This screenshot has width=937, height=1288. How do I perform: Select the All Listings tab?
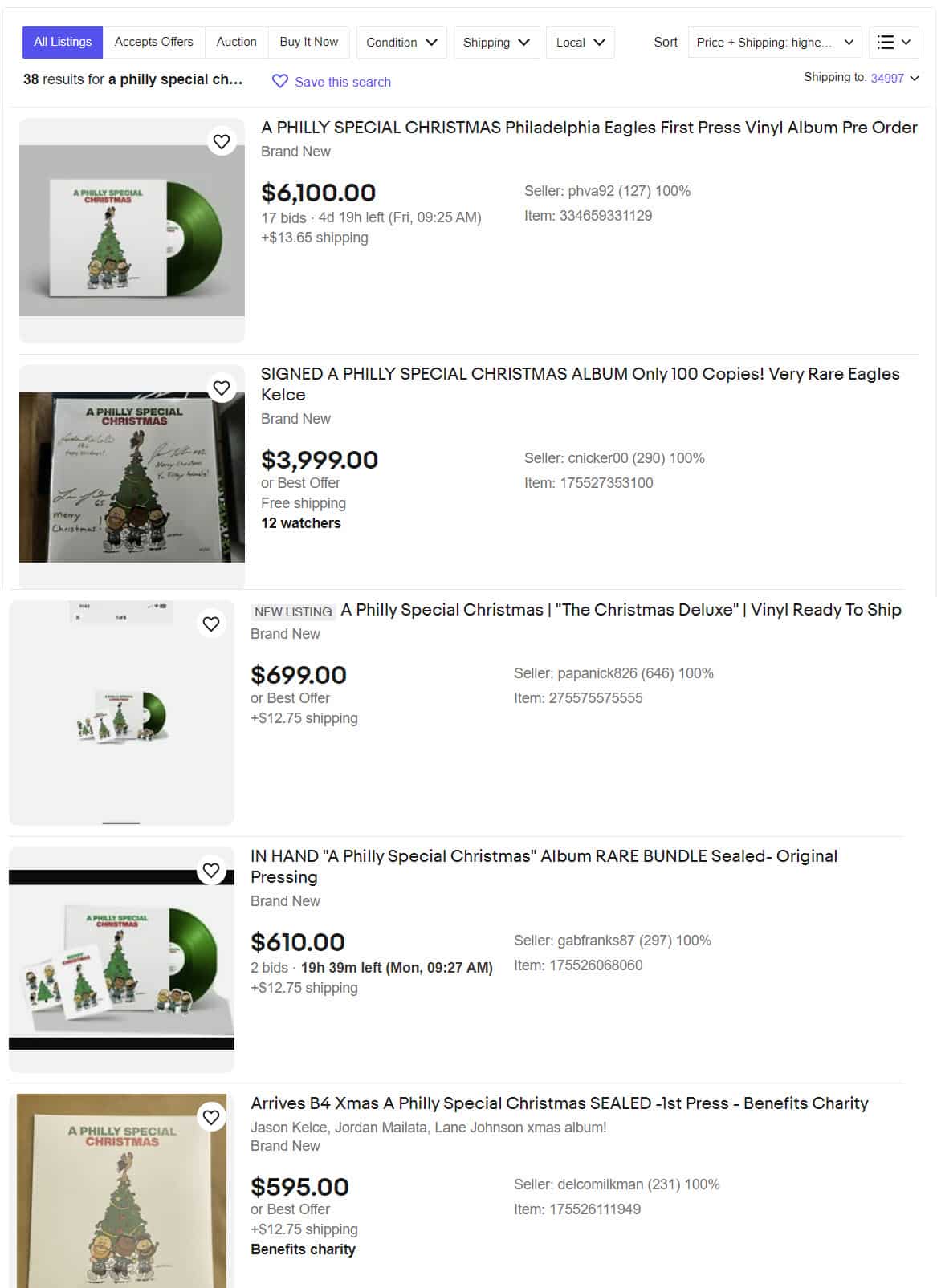(63, 42)
